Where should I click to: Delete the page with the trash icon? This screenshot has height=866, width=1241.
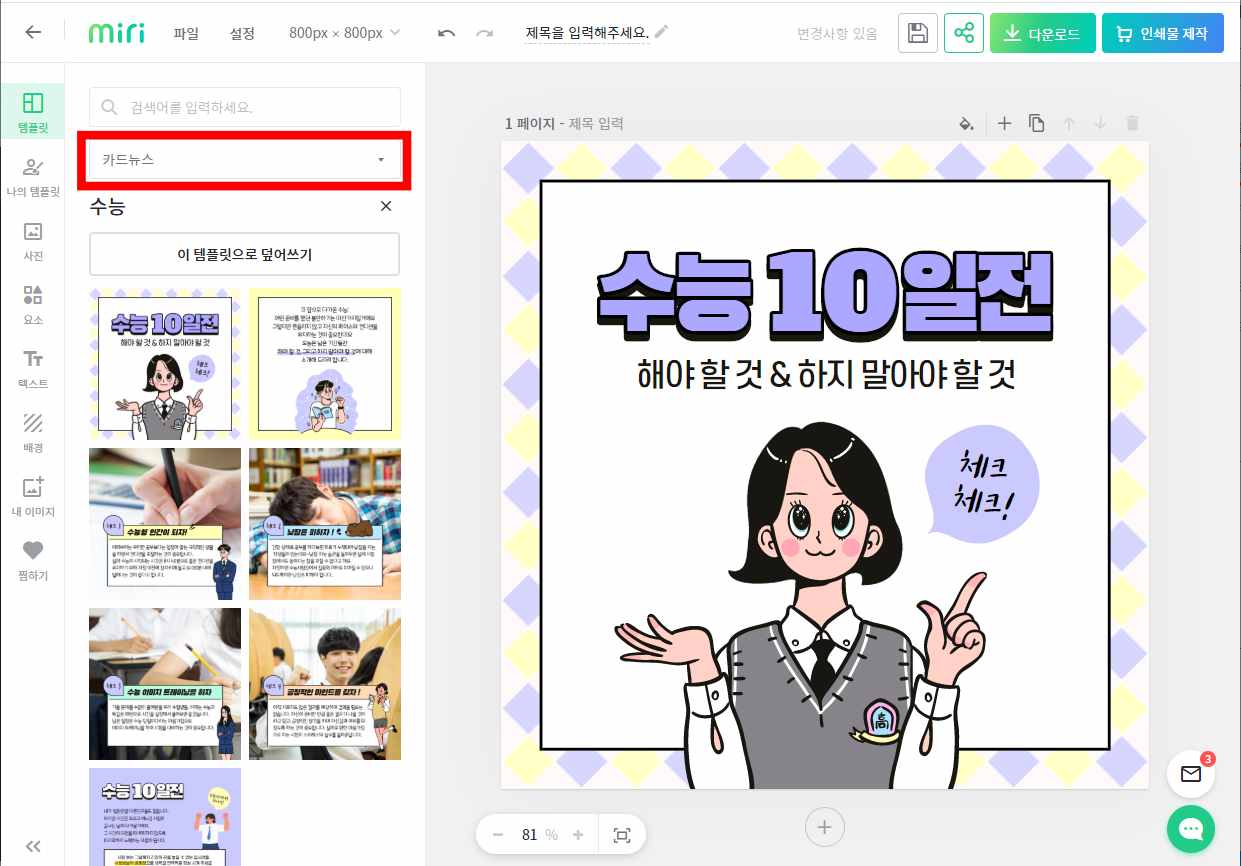(x=1132, y=123)
